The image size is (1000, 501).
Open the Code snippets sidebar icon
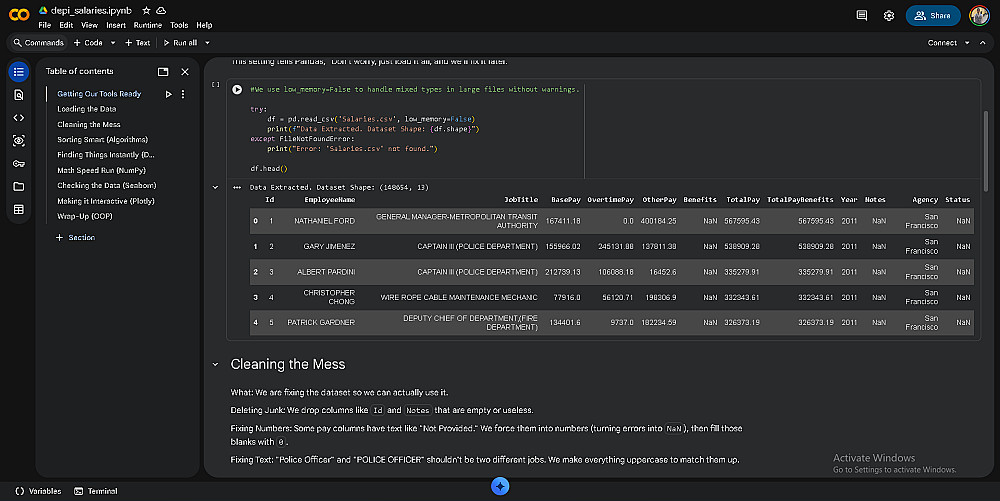(x=19, y=117)
